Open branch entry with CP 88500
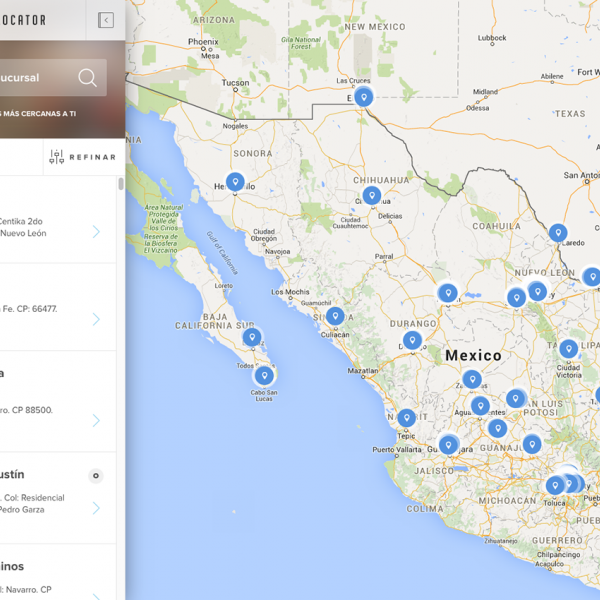 [x=58, y=401]
